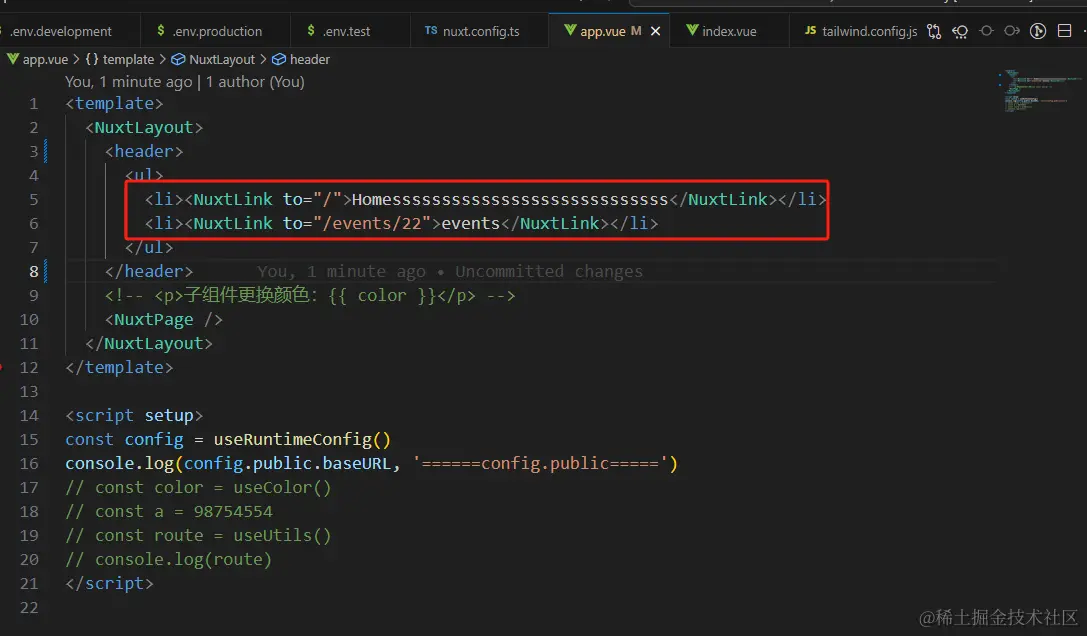Click line number 16 in the gutter

pyautogui.click(x=29, y=463)
